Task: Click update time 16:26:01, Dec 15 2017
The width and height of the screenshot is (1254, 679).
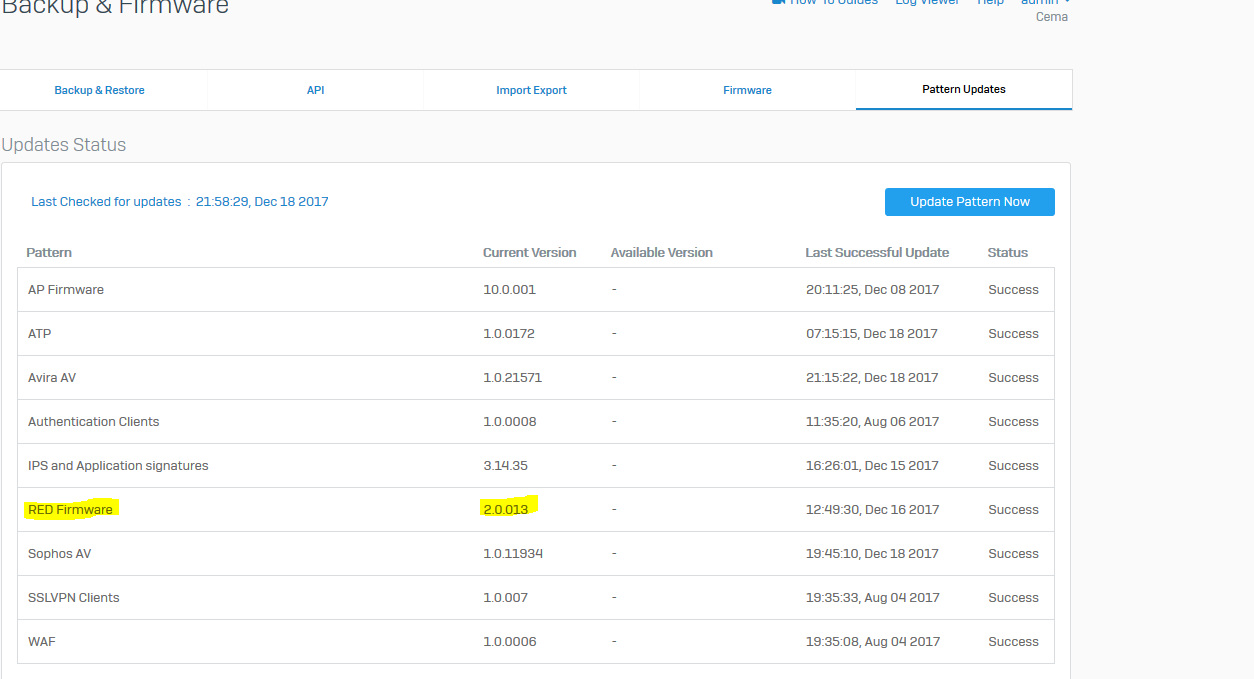Action: 872,466
